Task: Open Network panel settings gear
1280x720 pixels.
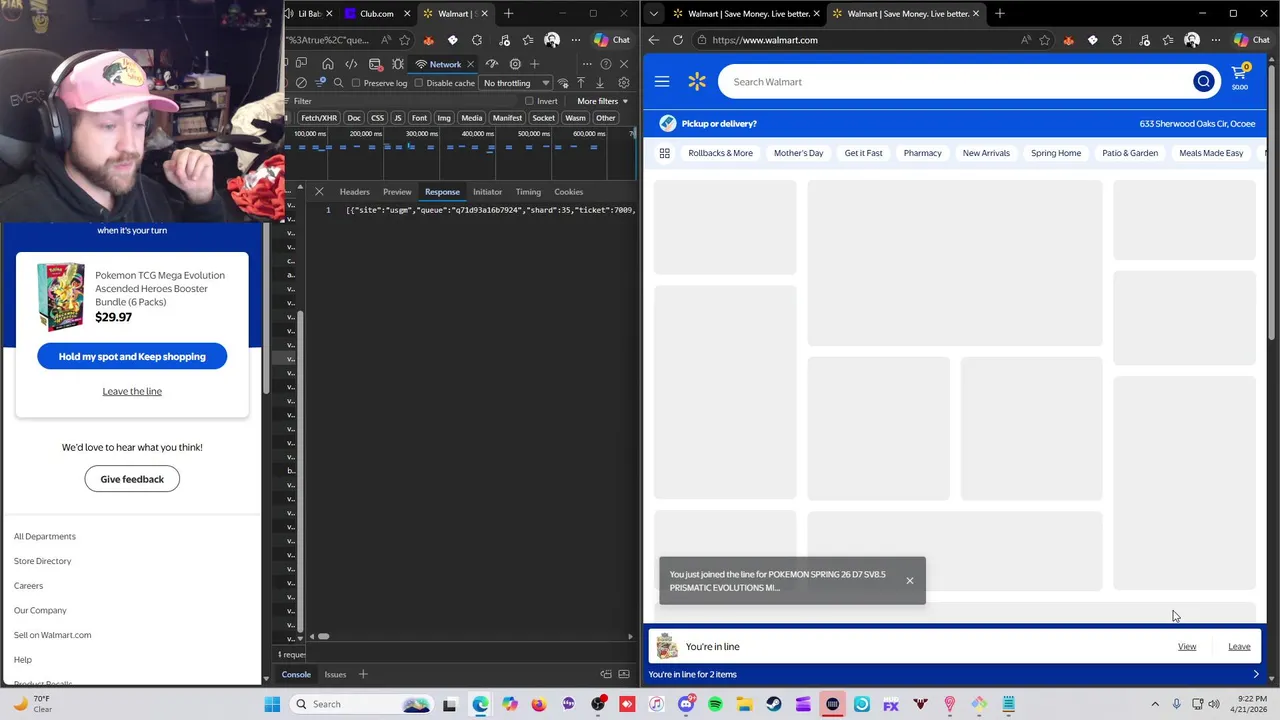Action: [x=624, y=83]
